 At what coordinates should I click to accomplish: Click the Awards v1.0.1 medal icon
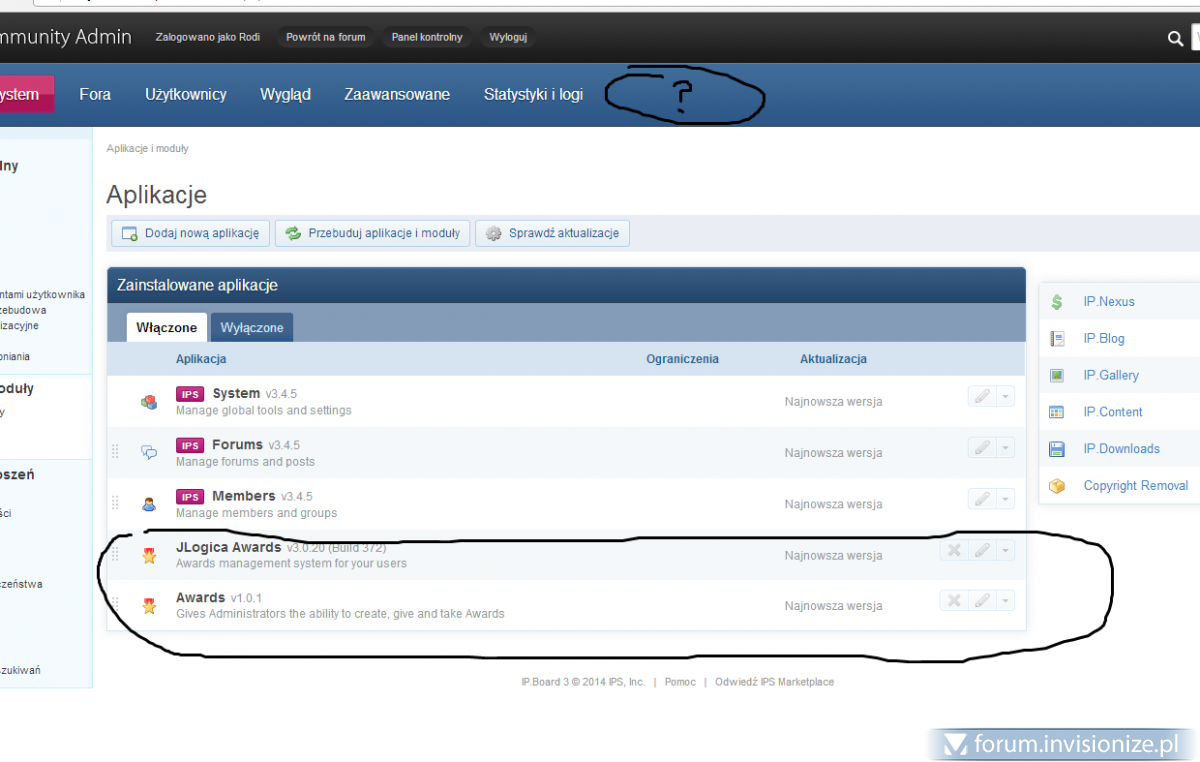(x=149, y=605)
